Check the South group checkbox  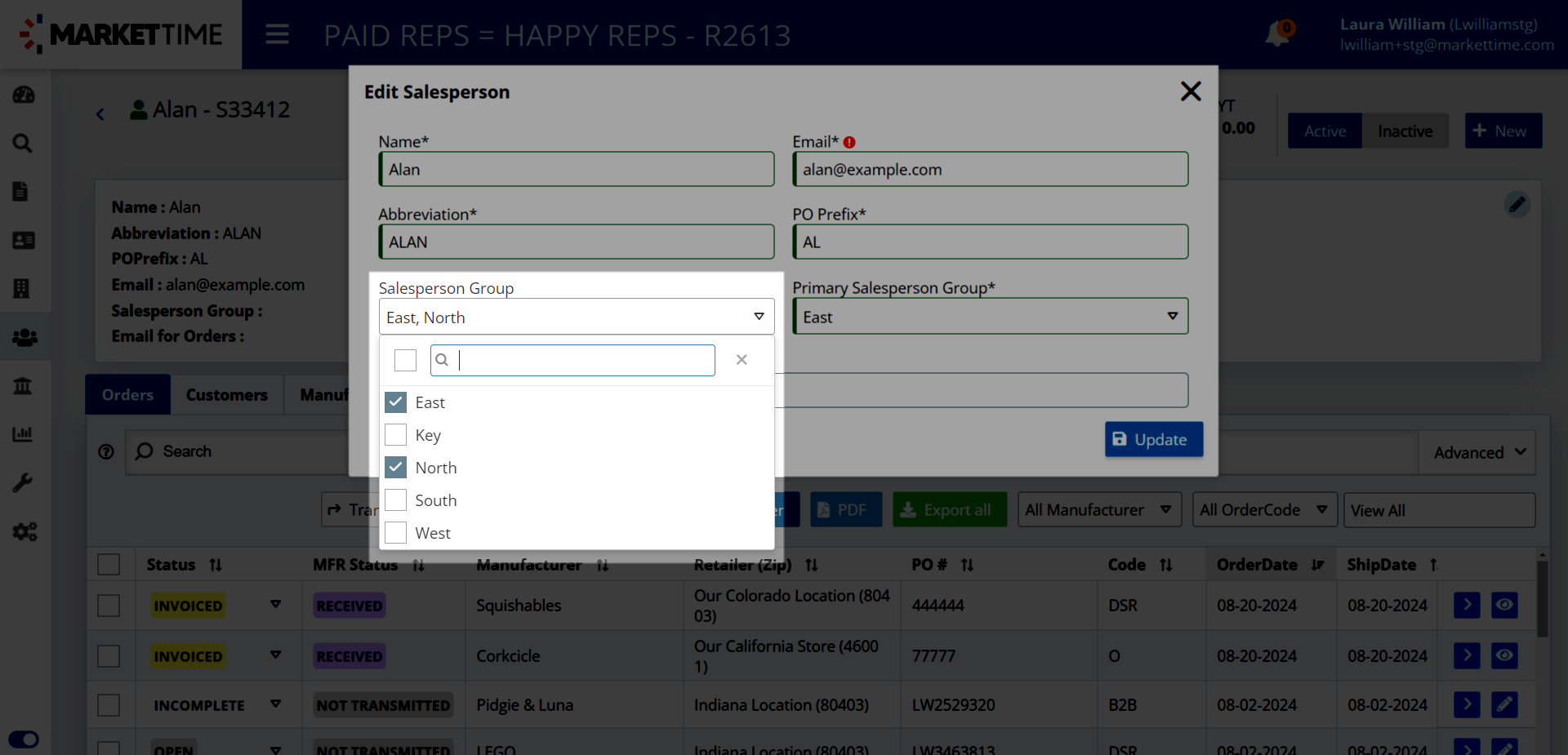396,500
